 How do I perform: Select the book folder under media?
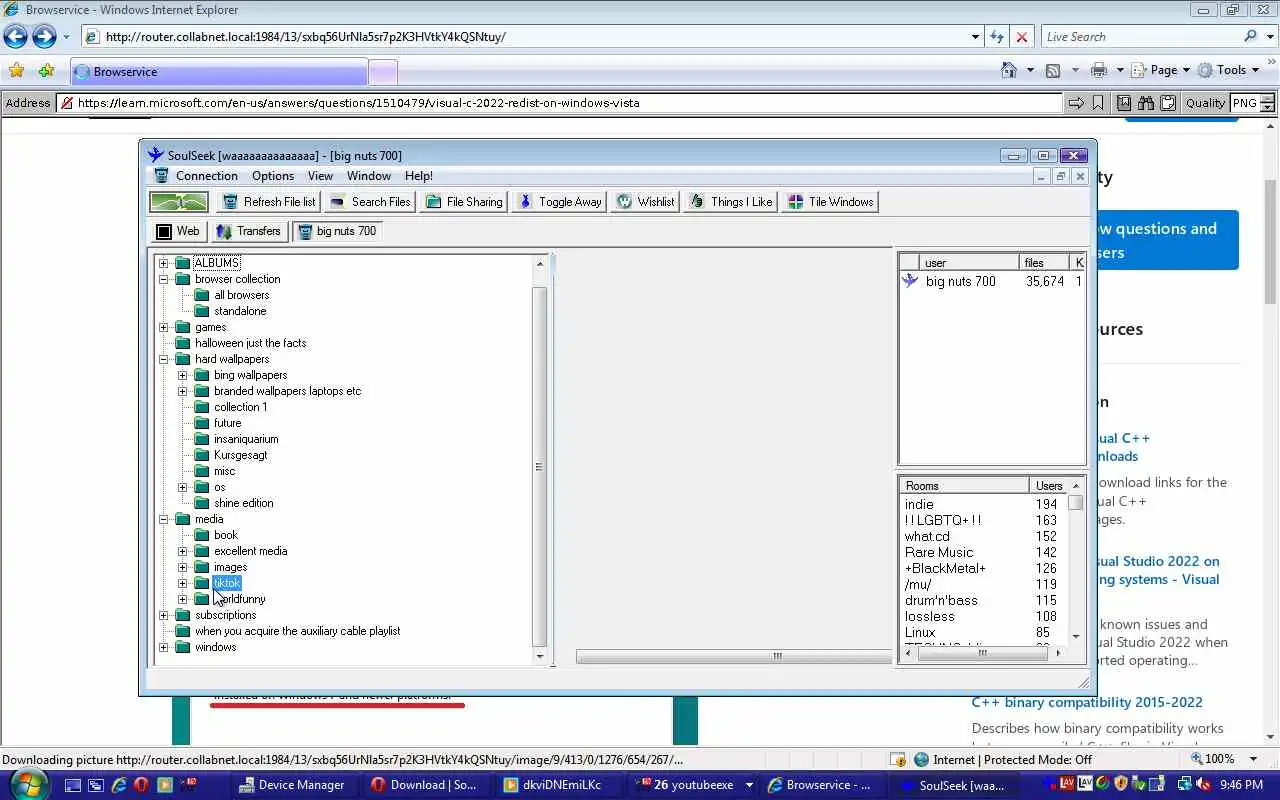226,535
